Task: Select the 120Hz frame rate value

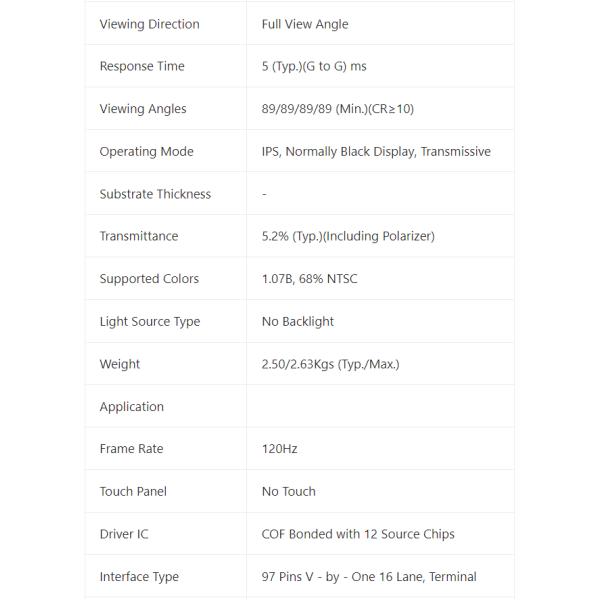Action: [x=279, y=449]
